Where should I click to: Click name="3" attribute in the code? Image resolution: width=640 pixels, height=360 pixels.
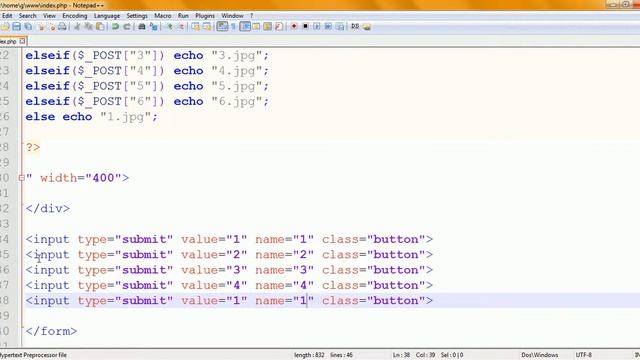point(284,270)
